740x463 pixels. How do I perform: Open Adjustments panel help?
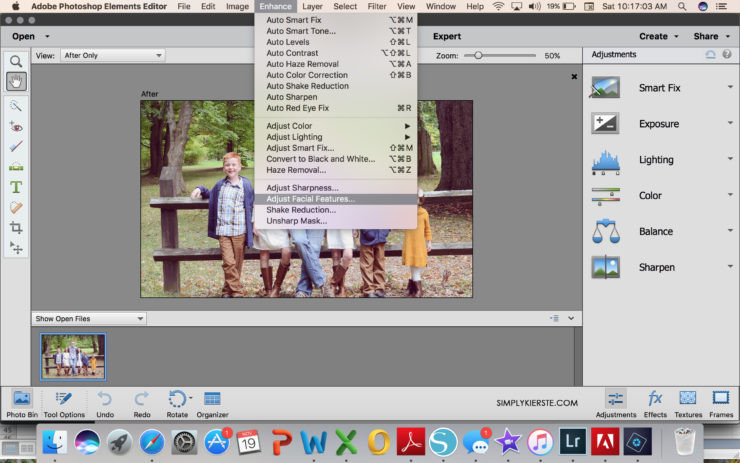(x=727, y=55)
